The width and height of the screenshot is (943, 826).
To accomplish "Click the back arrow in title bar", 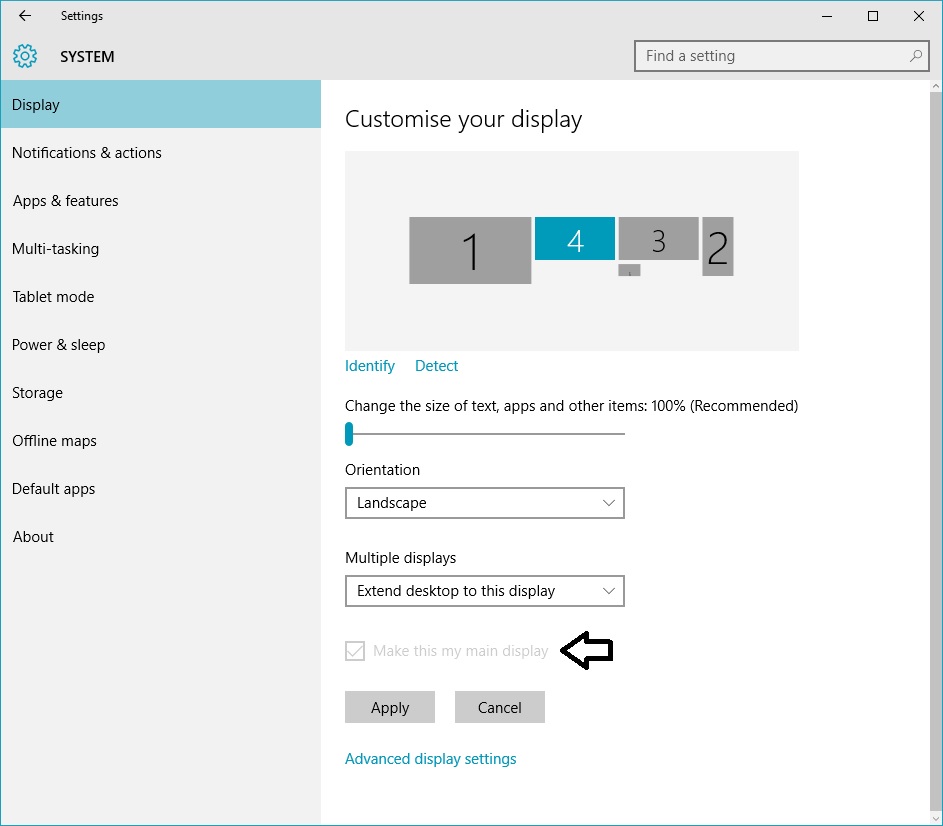I will [x=25, y=16].
